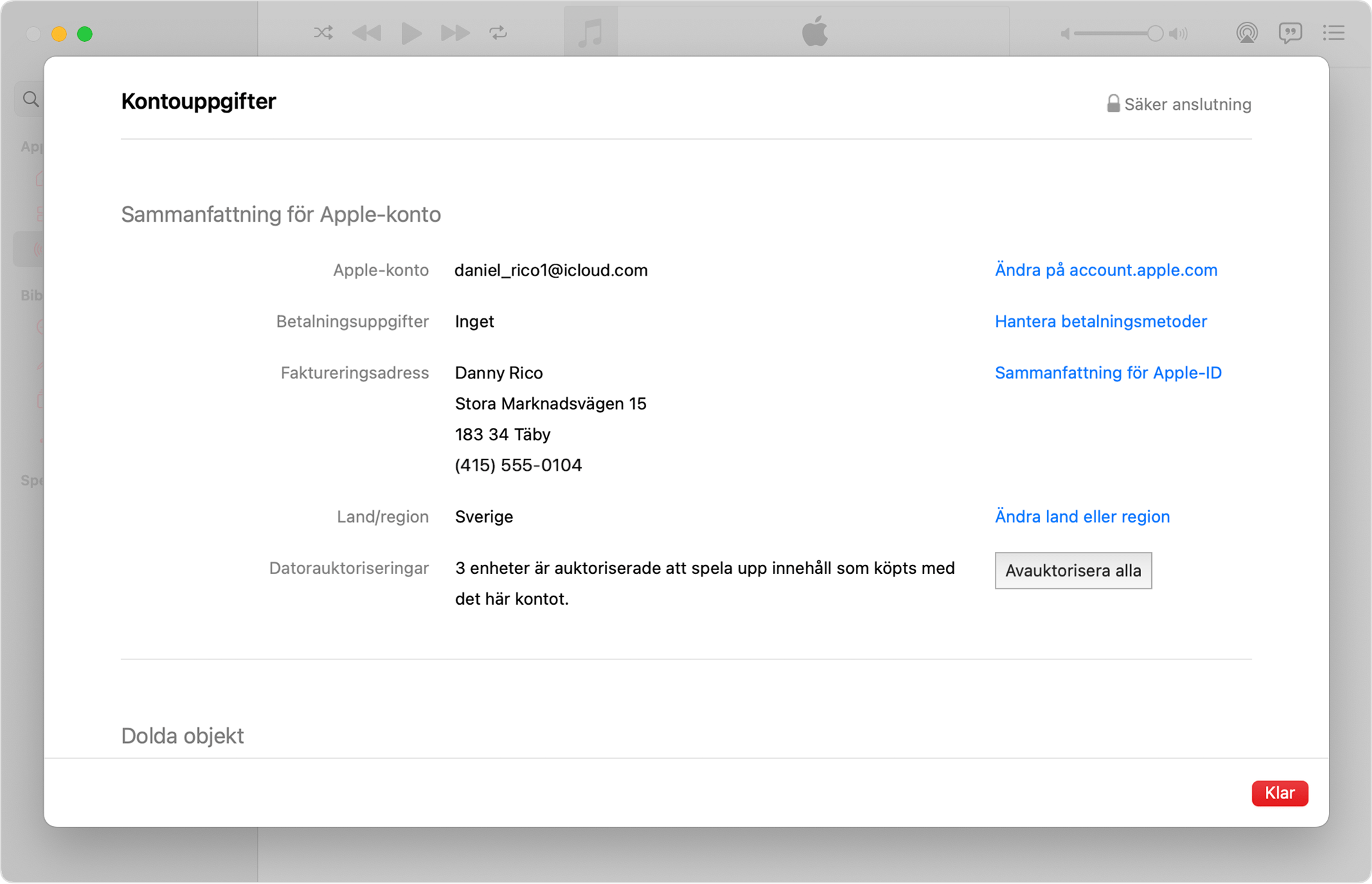Minimize the window with yellow button
This screenshot has height=884, width=1372.
[59, 33]
